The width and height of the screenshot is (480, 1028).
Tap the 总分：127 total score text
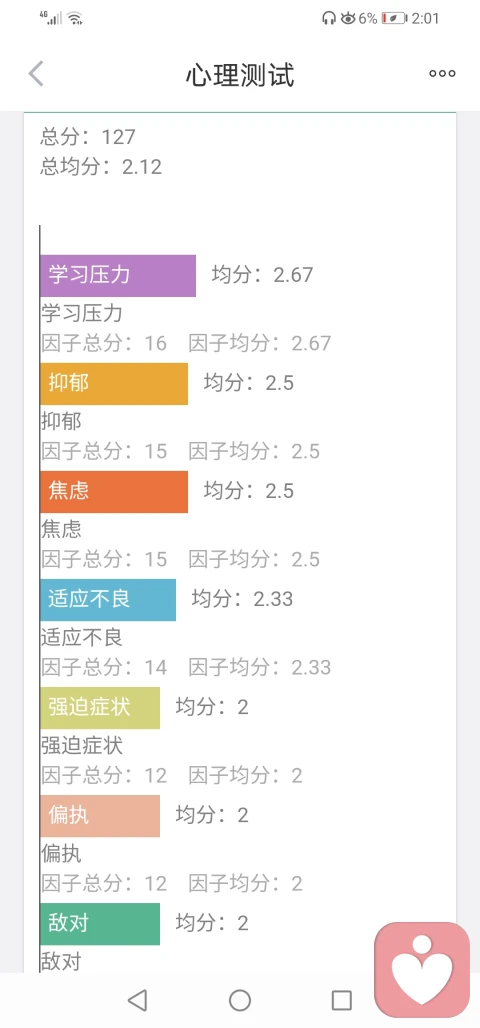point(88,137)
